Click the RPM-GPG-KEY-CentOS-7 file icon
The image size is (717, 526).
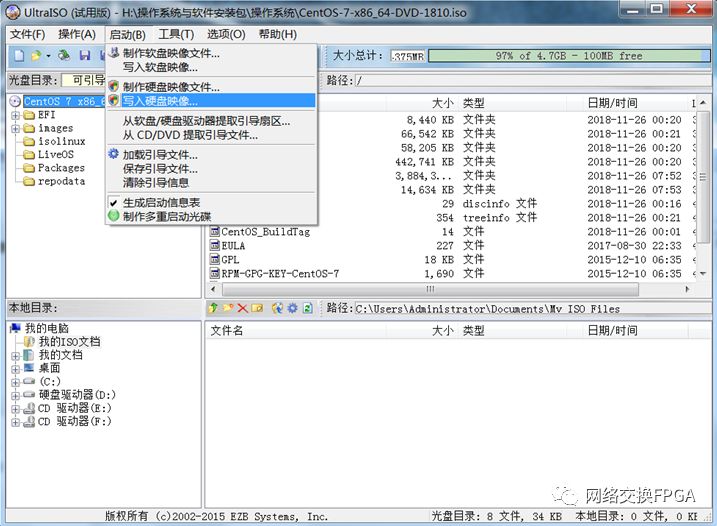tap(214, 274)
